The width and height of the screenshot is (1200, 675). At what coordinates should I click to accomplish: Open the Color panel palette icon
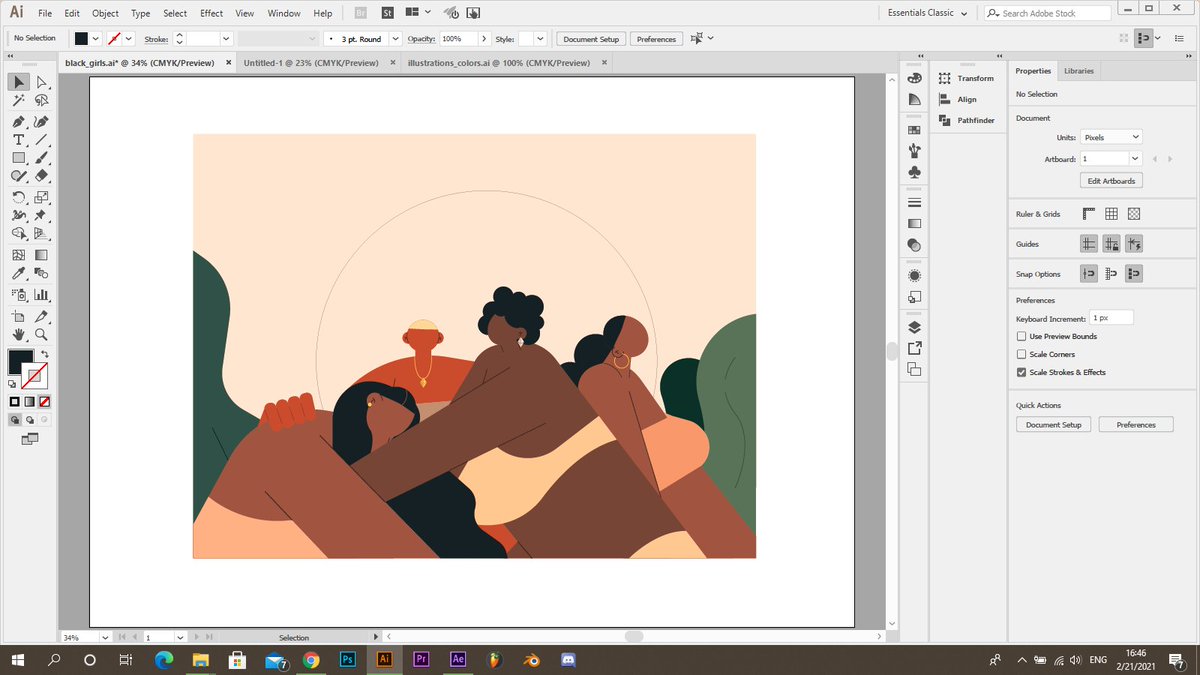[914, 78]
